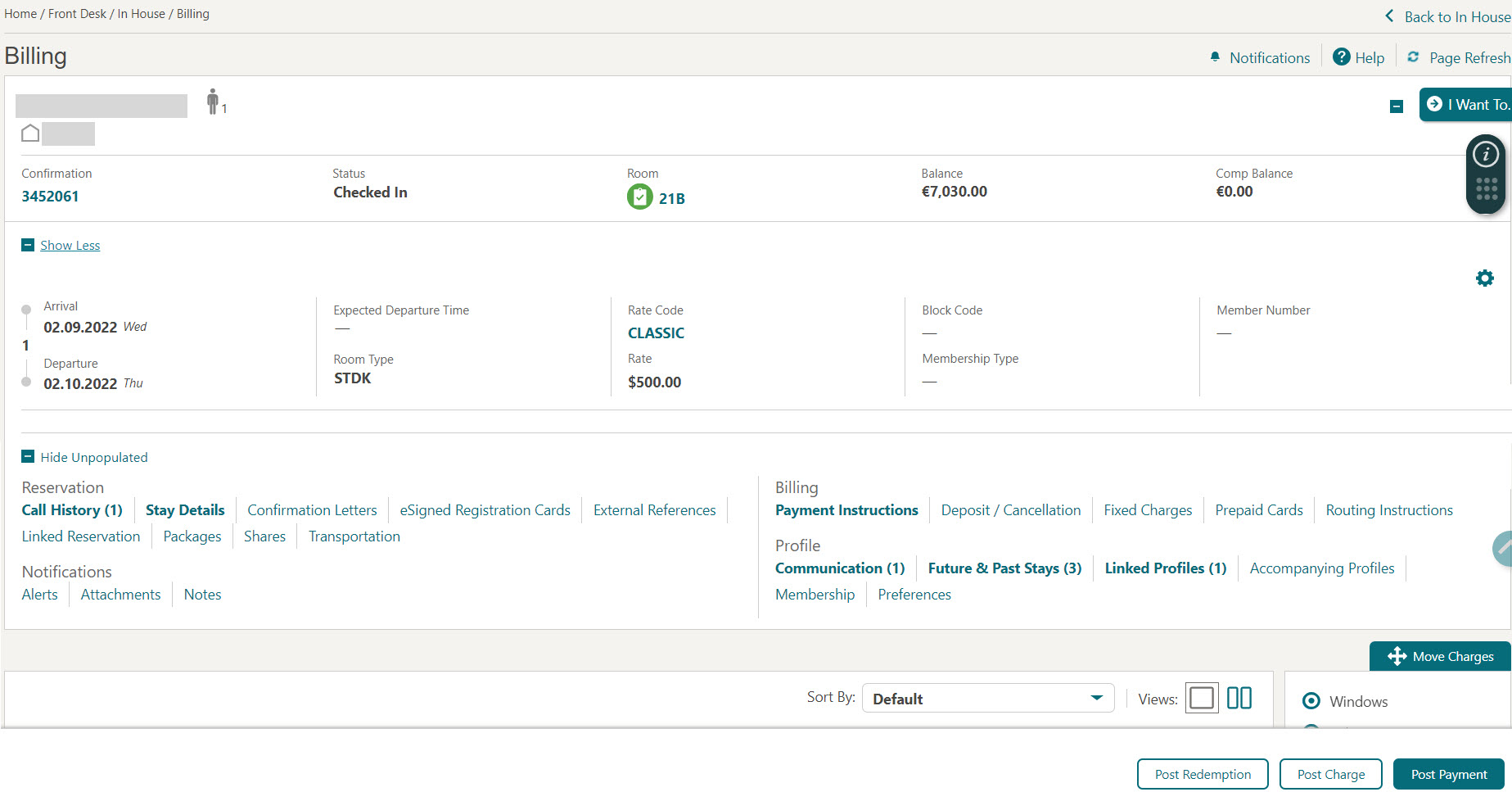Click the room status check badge for 21B
The height and width of the screenshot is (792, 1512).
coord(639,197)
